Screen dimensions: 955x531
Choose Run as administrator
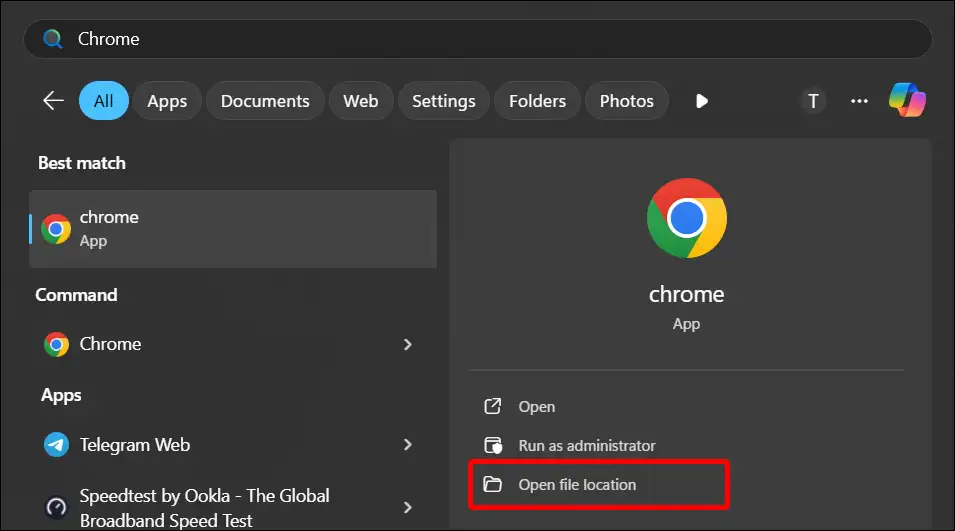(587, 446)
